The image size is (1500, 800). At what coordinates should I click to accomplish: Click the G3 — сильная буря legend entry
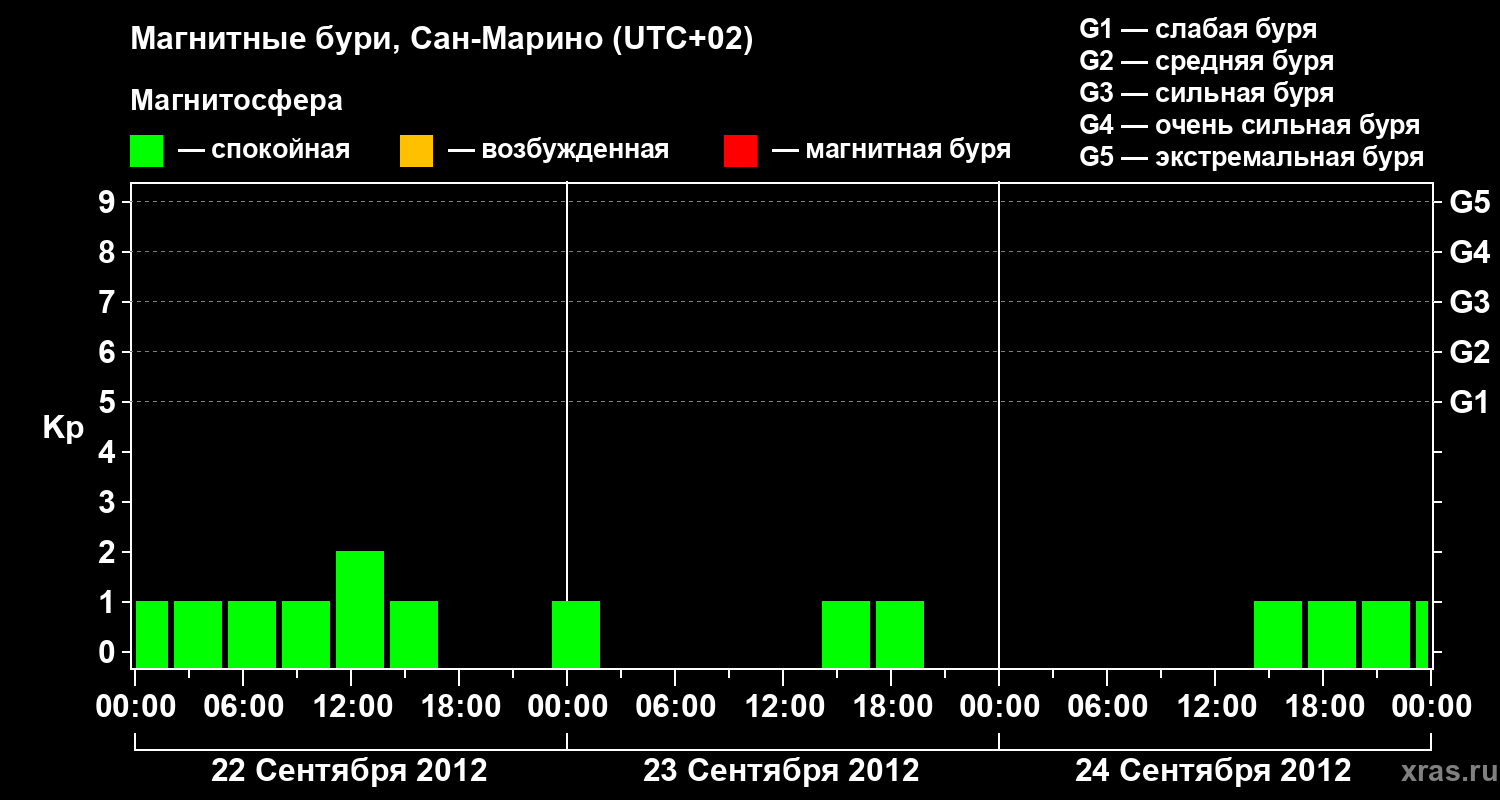pos(1207,93)
